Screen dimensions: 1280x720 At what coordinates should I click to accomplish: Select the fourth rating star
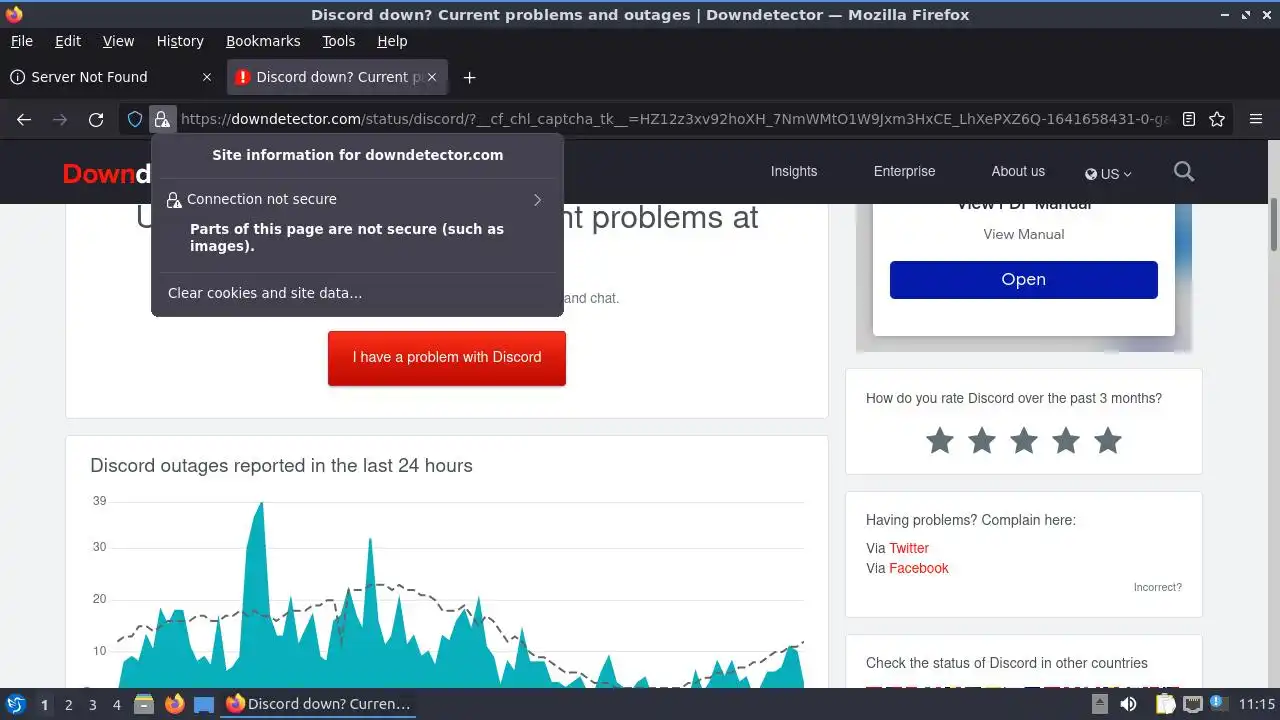coord(1066,440)
